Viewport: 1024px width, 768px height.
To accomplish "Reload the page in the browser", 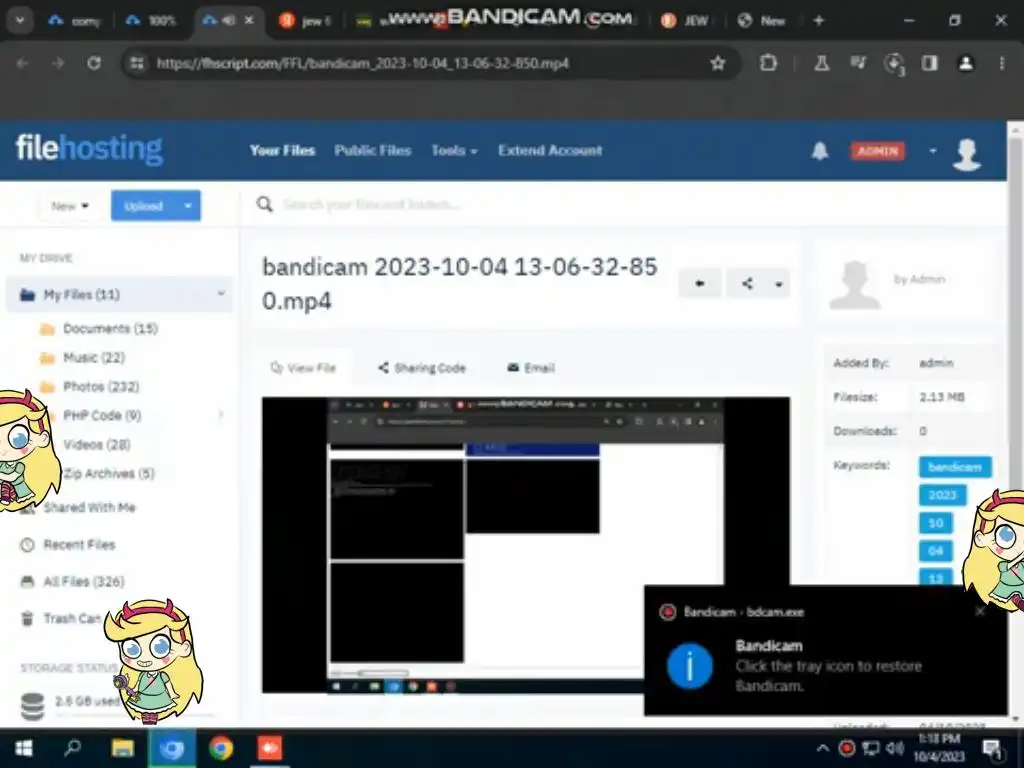I will [x=94, y=63].
